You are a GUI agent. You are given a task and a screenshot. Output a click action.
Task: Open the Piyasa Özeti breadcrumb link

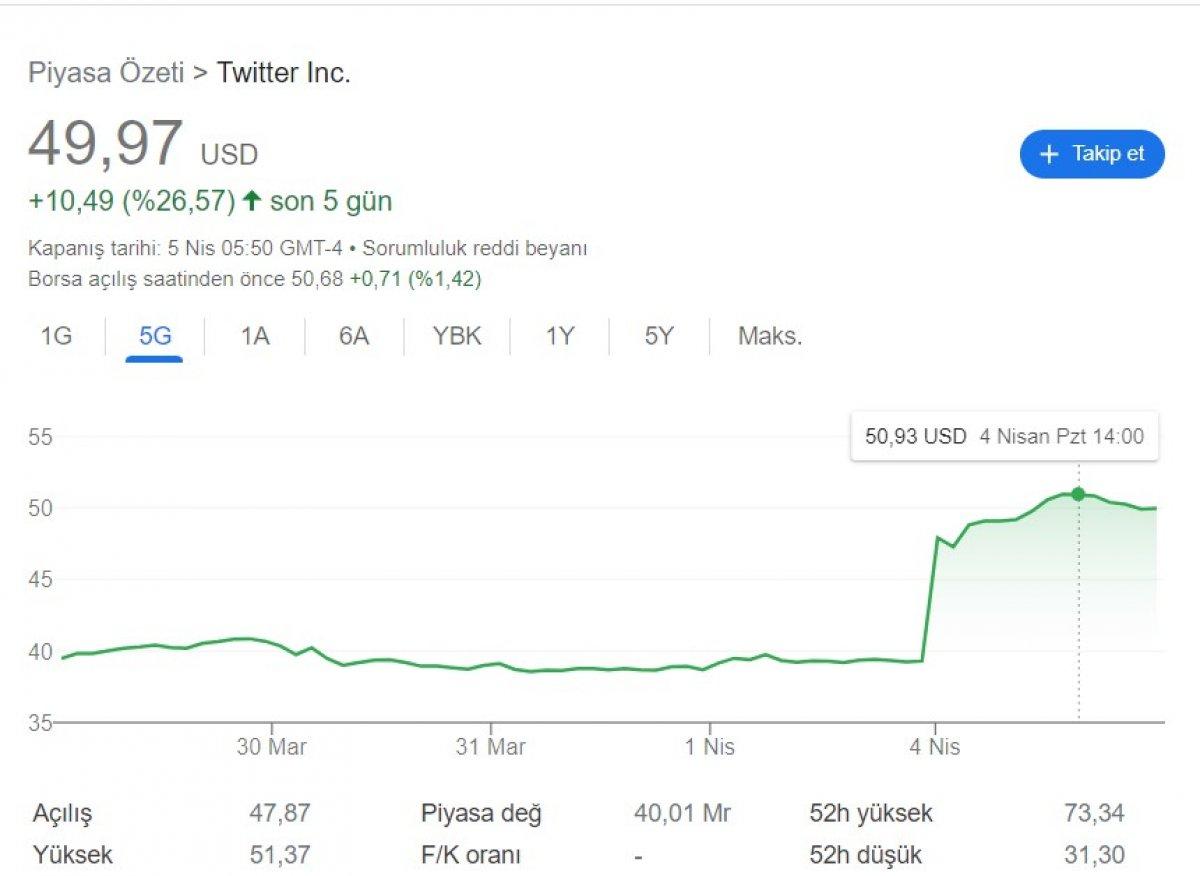[x=105, y=73]
